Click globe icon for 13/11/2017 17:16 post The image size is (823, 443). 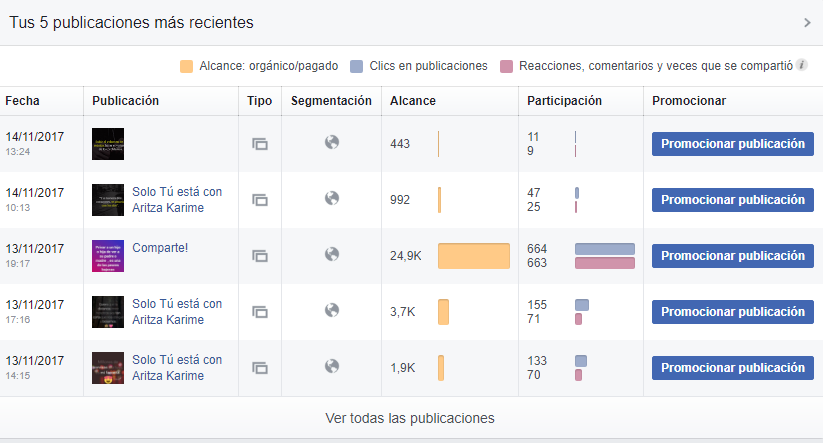332,310
